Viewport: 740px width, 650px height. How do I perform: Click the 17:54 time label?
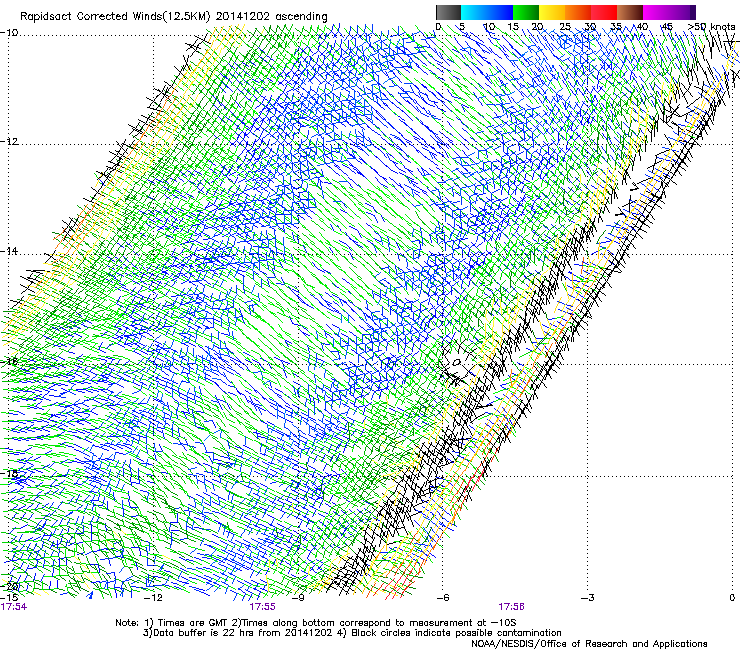click(14, 607)
